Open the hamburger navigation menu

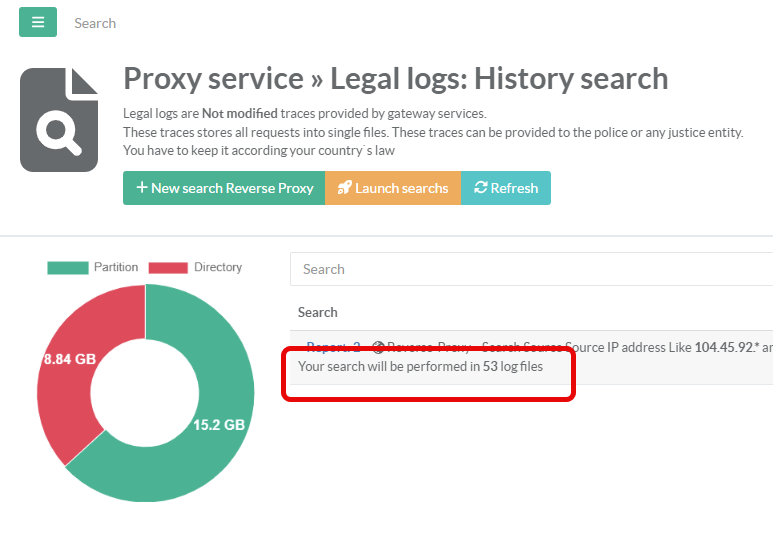coord(38,22)
